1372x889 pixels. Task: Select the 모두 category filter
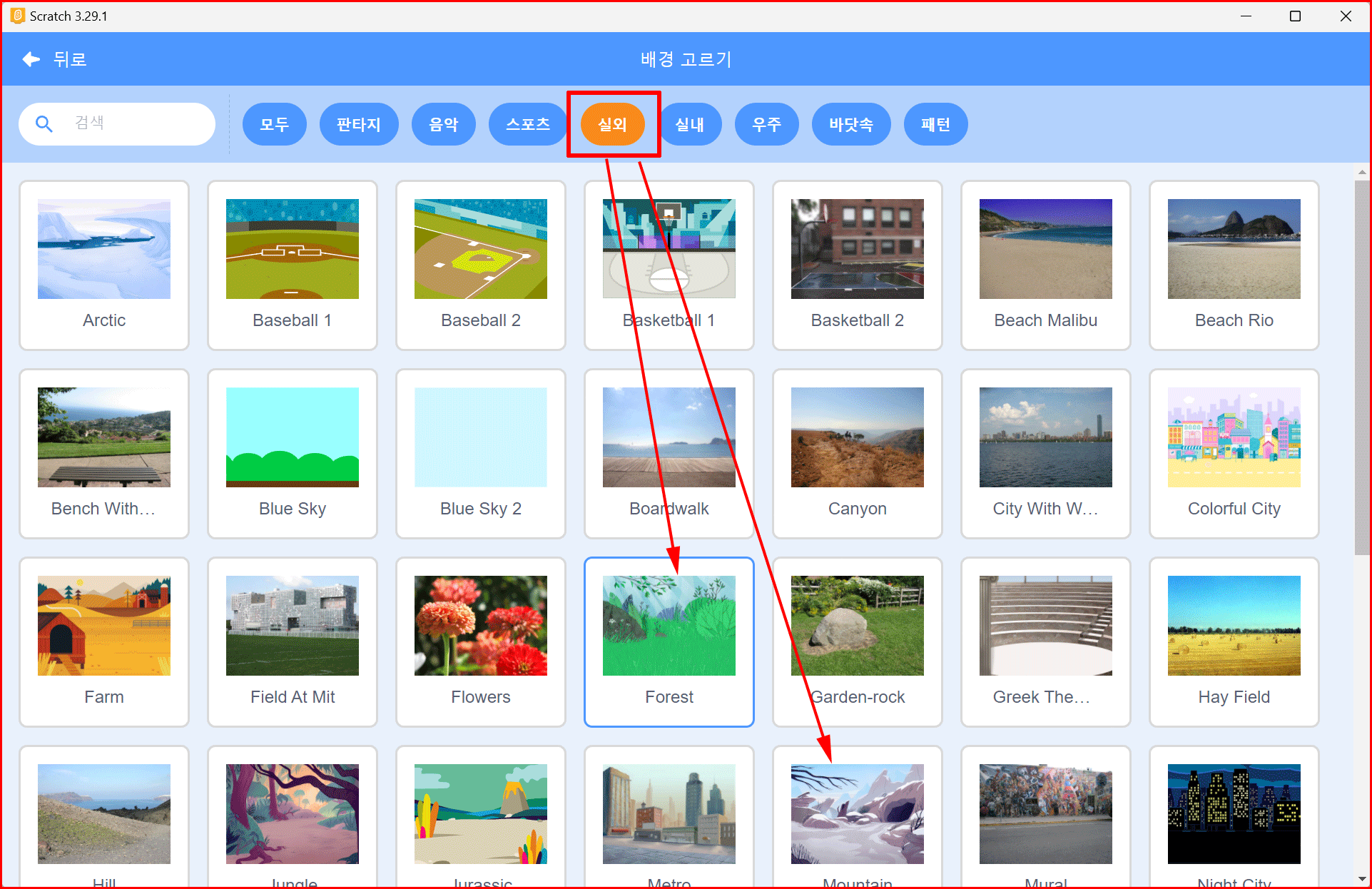click(274, 124)
